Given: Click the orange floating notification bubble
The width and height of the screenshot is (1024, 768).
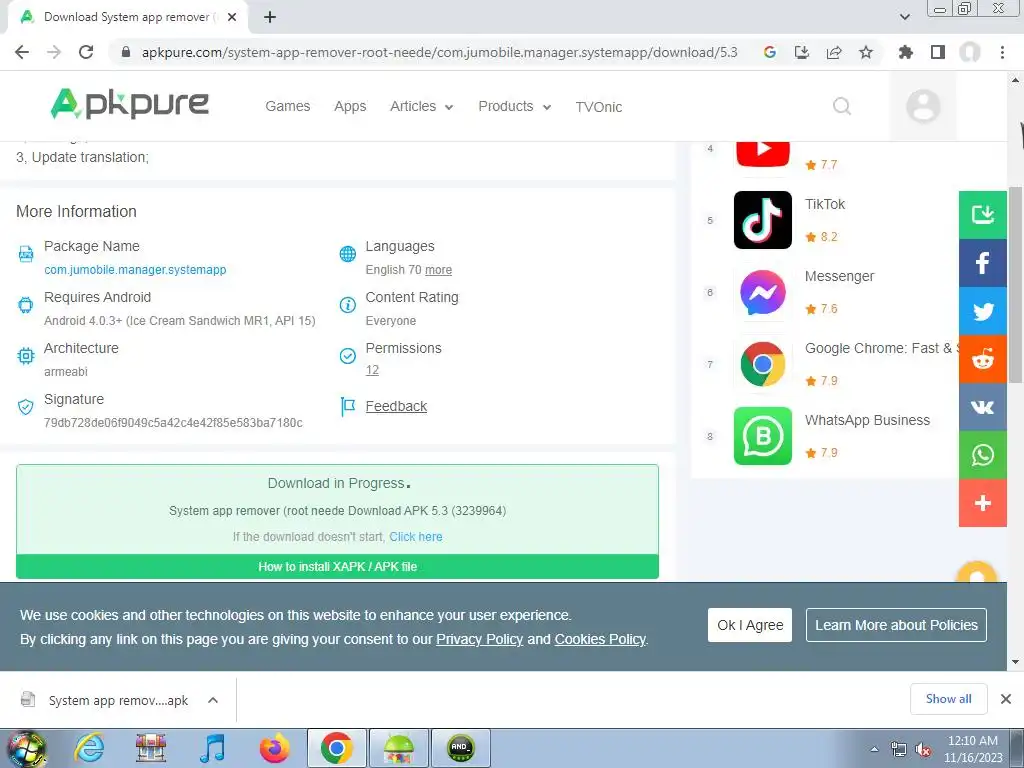Looking at the screenshot, I should (976, 572).
